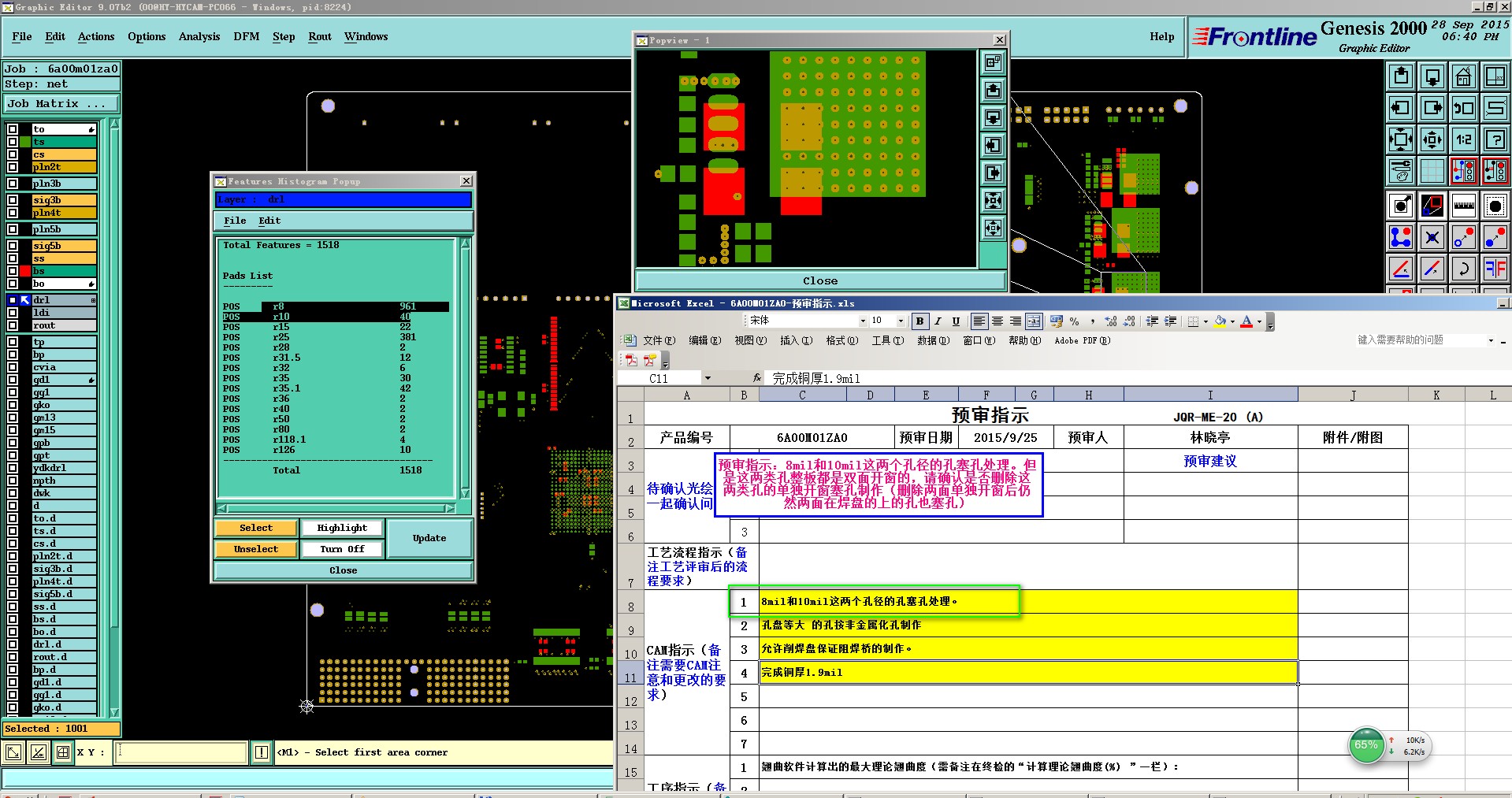This screenshot has height=798, width=1512.
Task: Click the ruler measure tool icon
Action: (x=1464, y=206)
